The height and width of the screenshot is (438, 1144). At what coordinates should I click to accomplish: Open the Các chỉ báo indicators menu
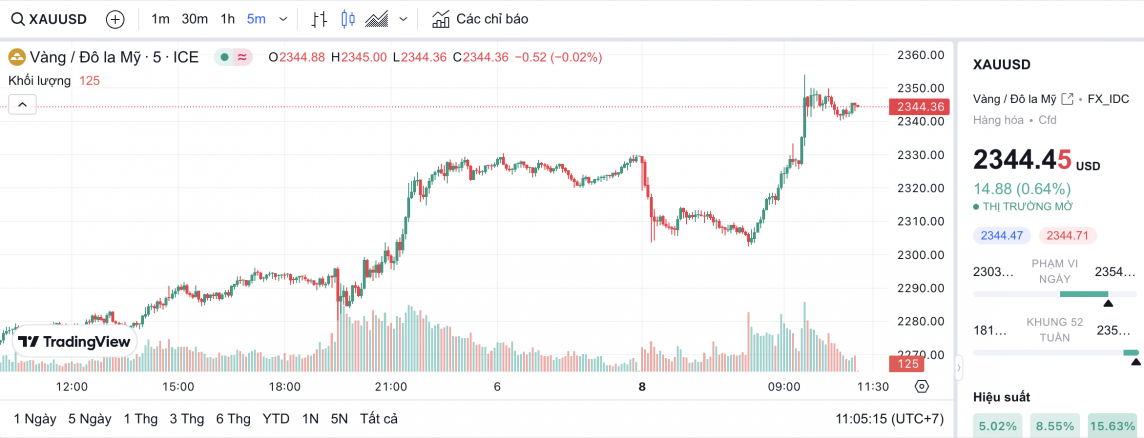click(x=480, y=19)
